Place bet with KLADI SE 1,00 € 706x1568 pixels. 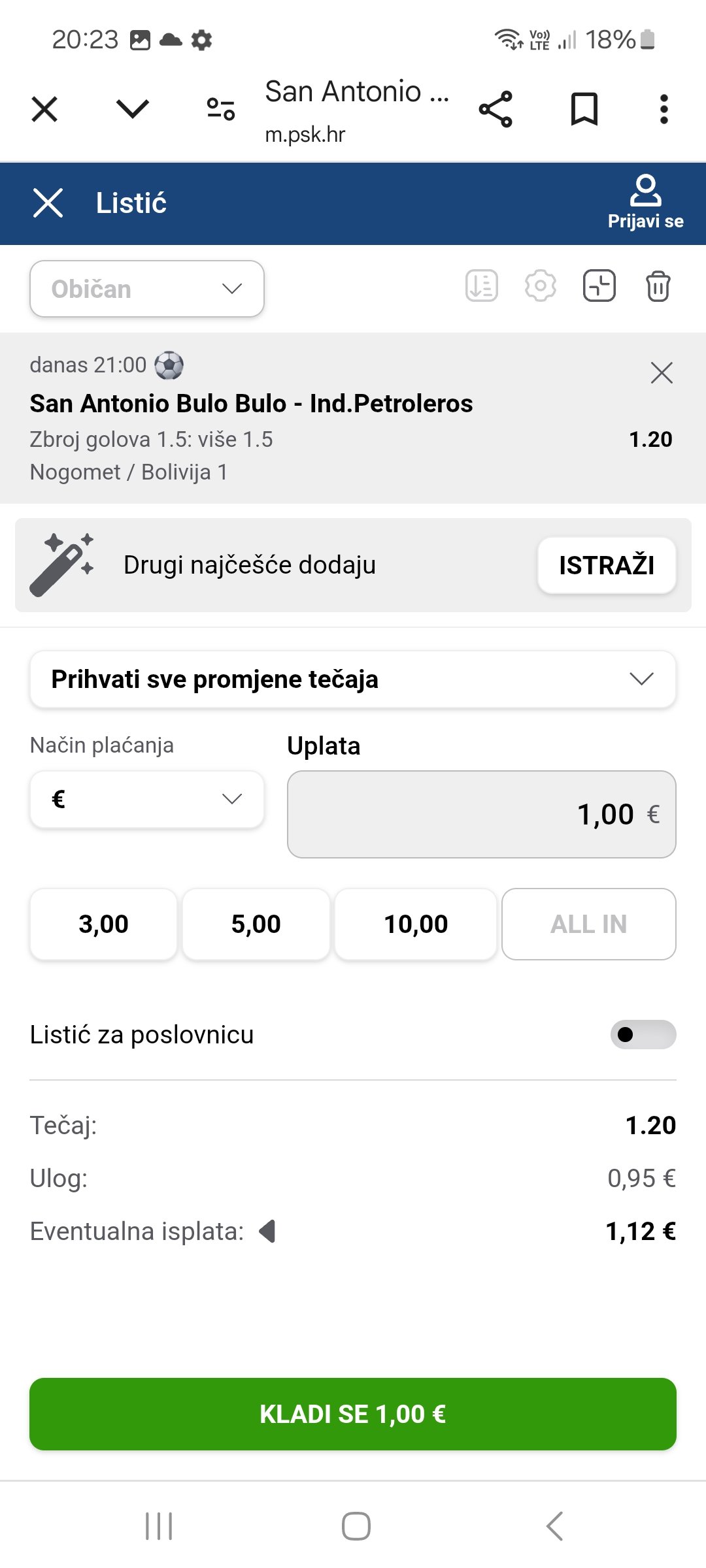click(x=353, y=1414)
